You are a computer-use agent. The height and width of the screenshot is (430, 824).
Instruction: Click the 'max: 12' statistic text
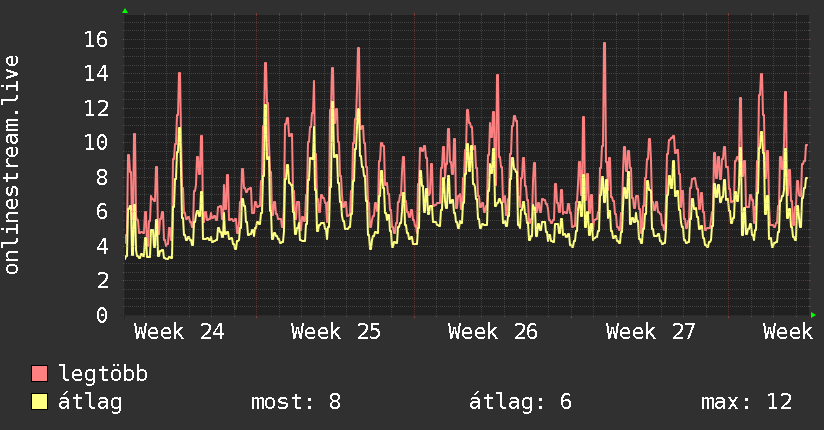point(747,402)
